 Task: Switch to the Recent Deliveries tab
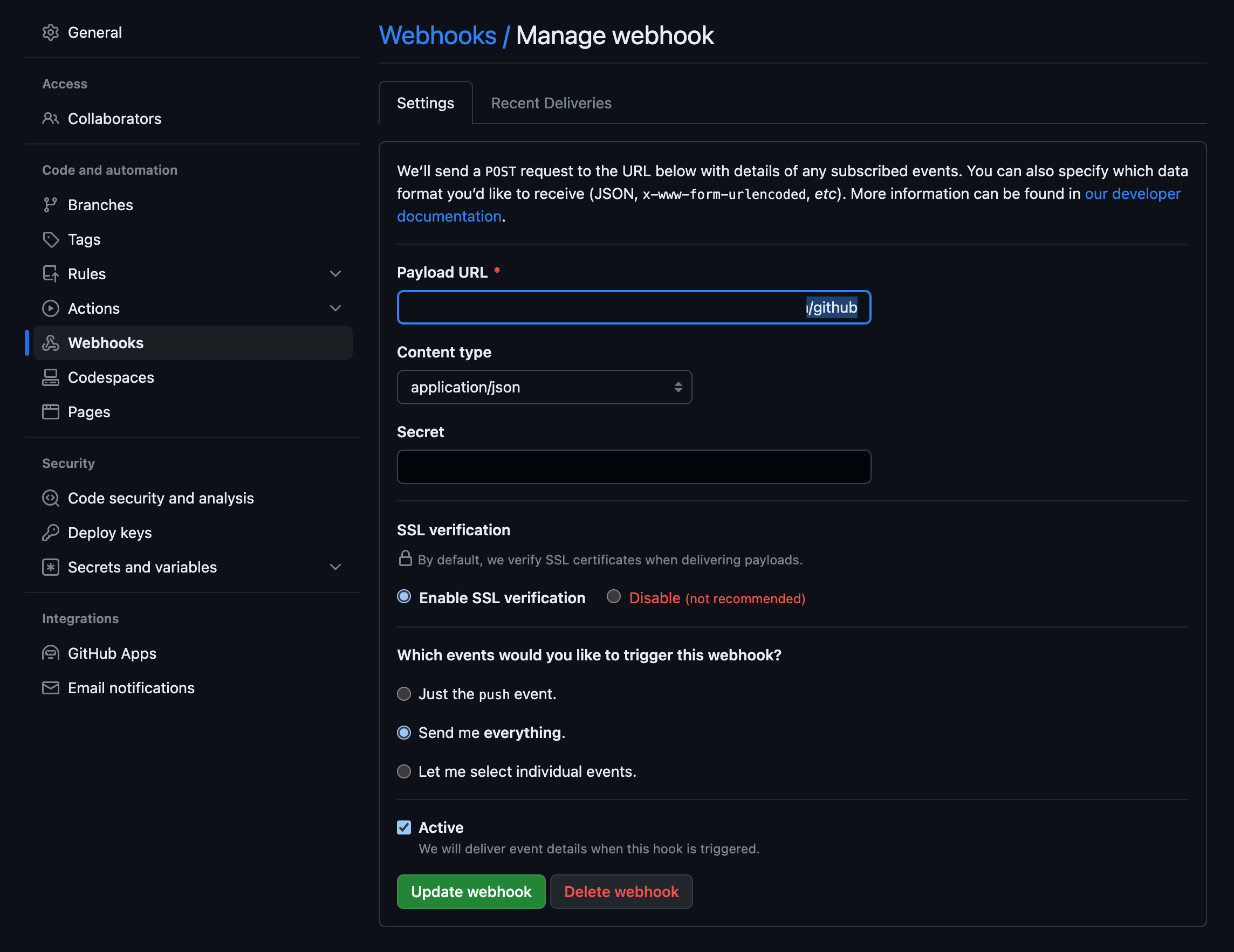(551, 103)
